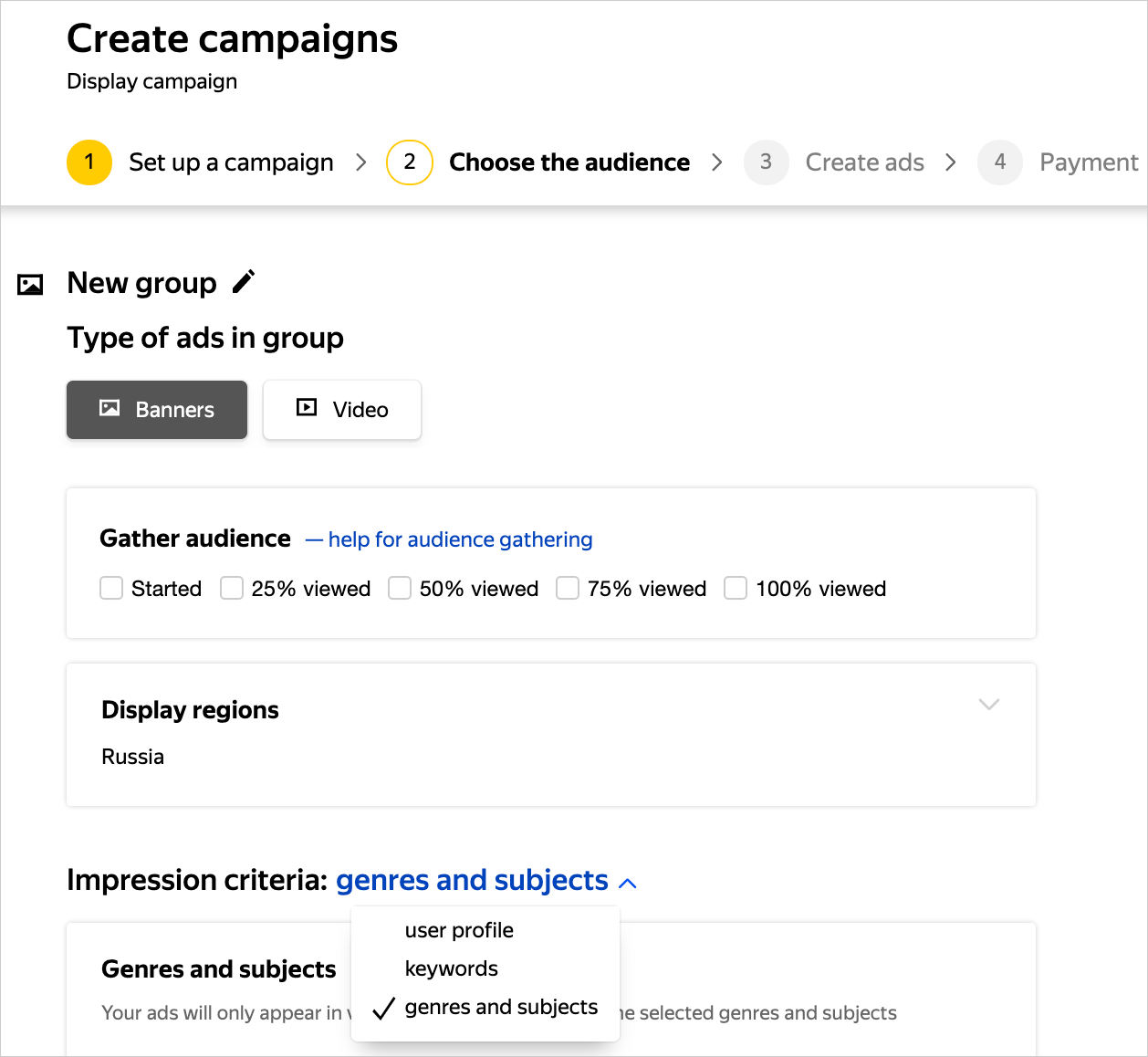
Task: Choose user profile from the criteria menu
Action: click(x=459, y=930)
